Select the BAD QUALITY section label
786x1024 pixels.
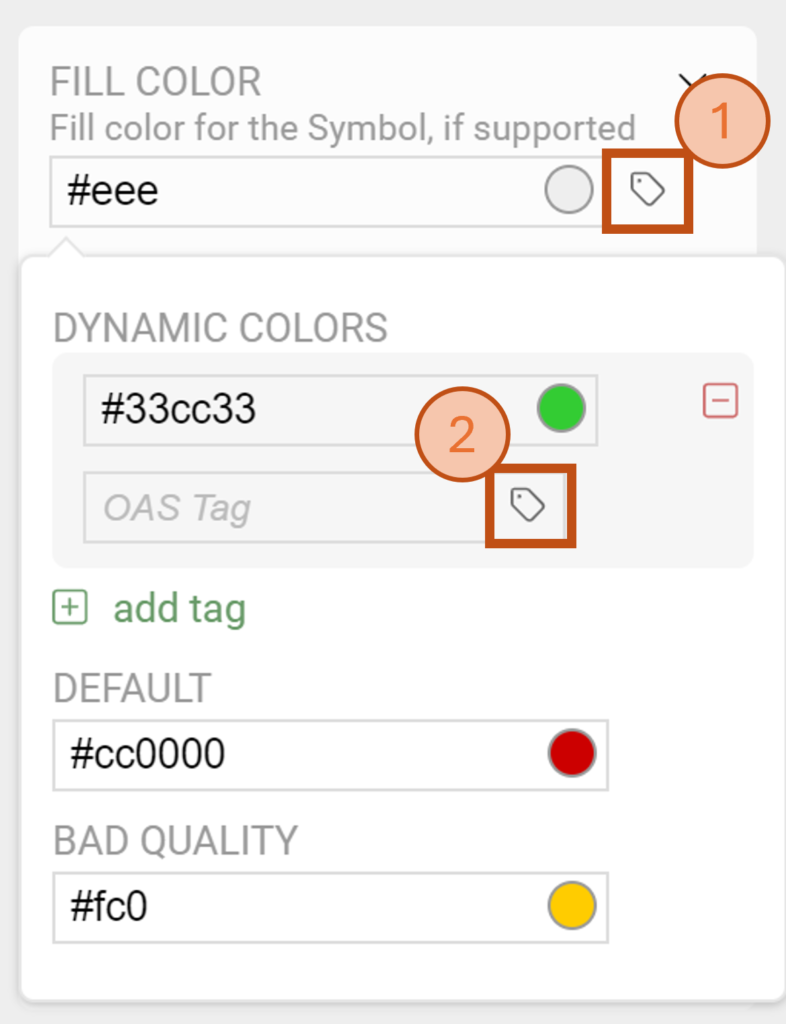173,840
